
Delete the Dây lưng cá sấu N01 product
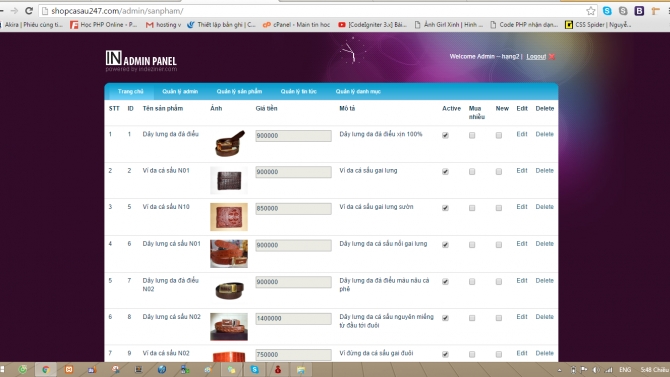(x=544, y=244)
